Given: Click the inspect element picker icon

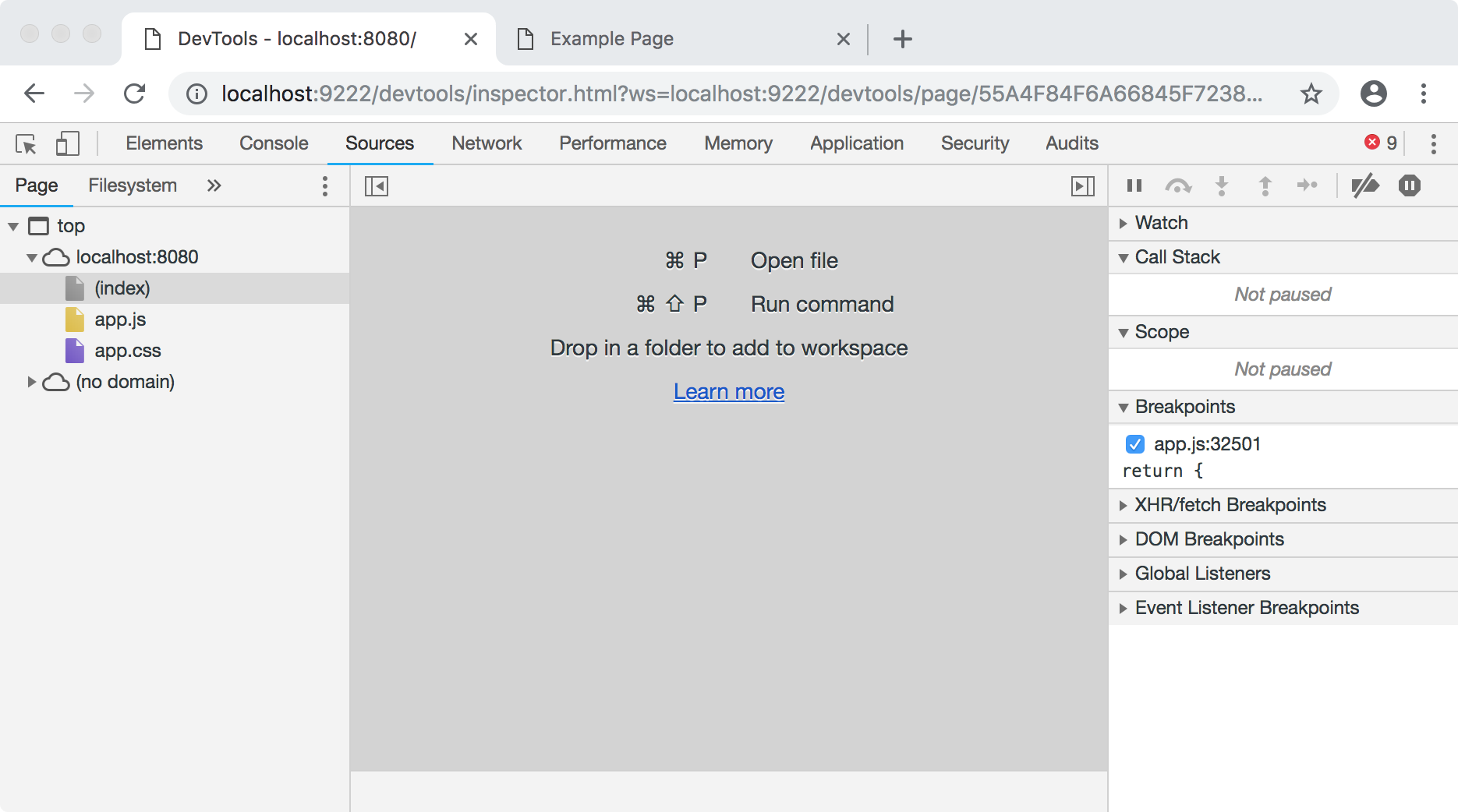Looking at the screenshot, I should click(x=26, y=144).
